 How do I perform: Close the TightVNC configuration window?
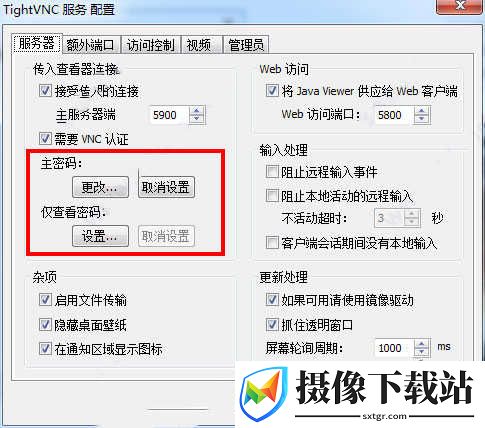click(460, 6)
